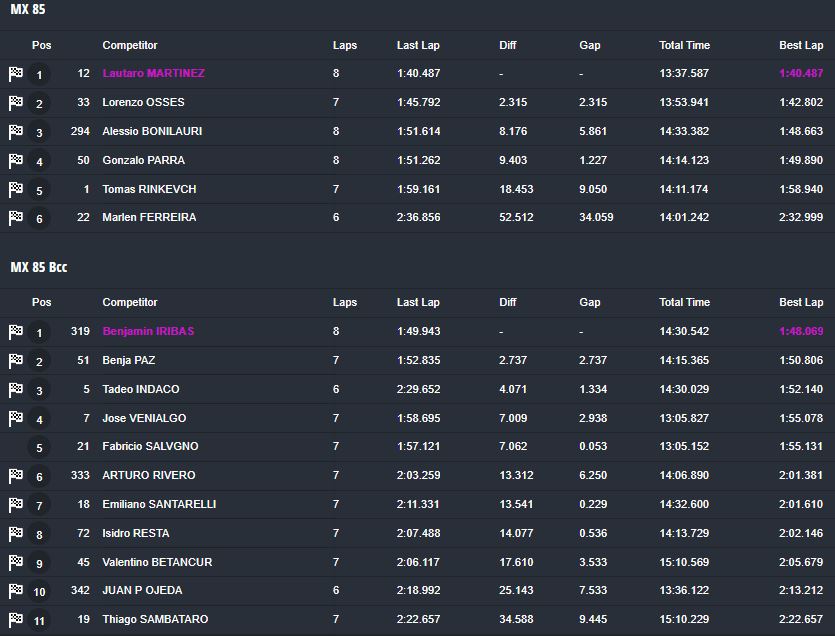Image resolution: width=835 pixels, height=636 pixels.
Task: Click checkered flag beside Benjamin IRIBAS
Action: tap(15, 332)
